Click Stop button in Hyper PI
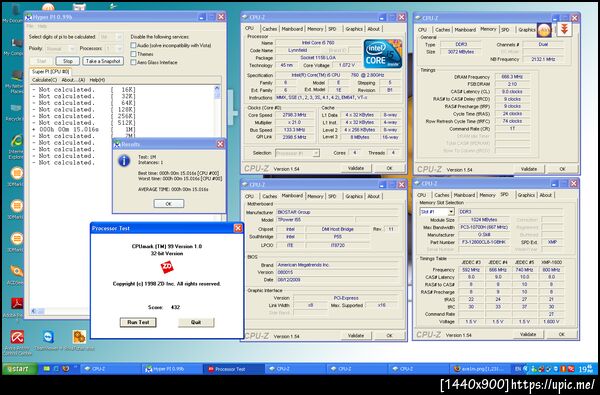600x395 pixels. [x=68, y=61]
